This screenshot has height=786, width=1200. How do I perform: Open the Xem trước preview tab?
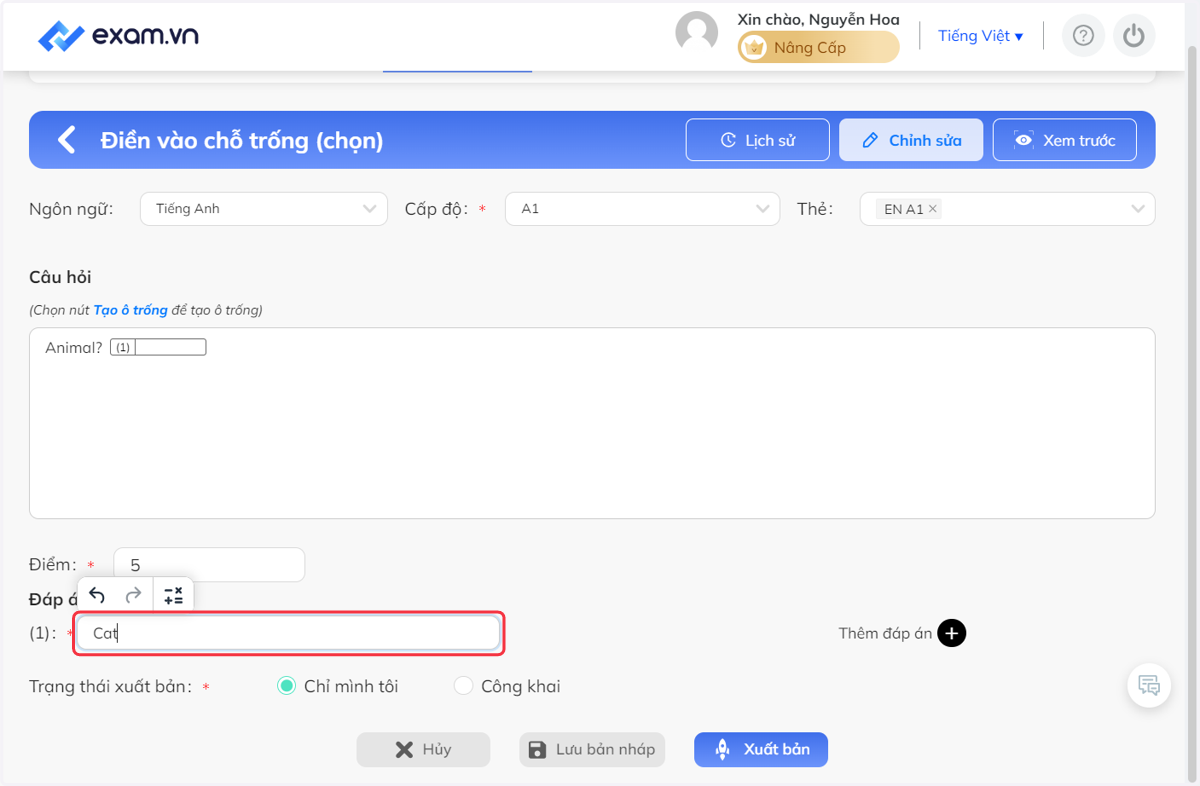(1065, 140)
